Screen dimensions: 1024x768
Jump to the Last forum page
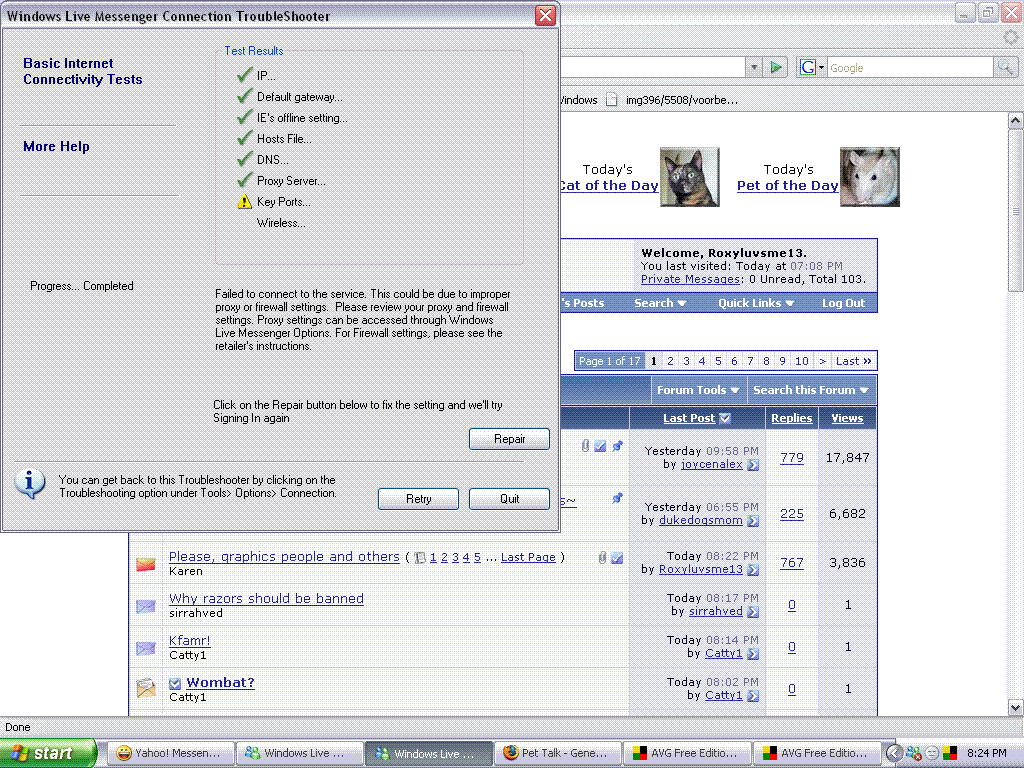pyautogui.click(x=854, y=361)
